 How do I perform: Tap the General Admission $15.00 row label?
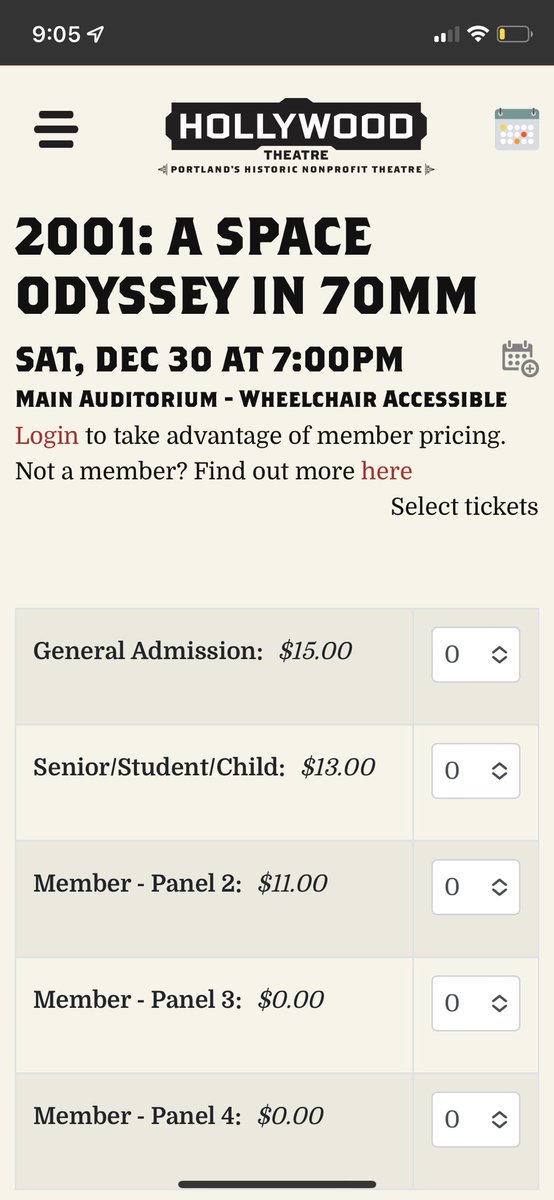click(193, 651)
